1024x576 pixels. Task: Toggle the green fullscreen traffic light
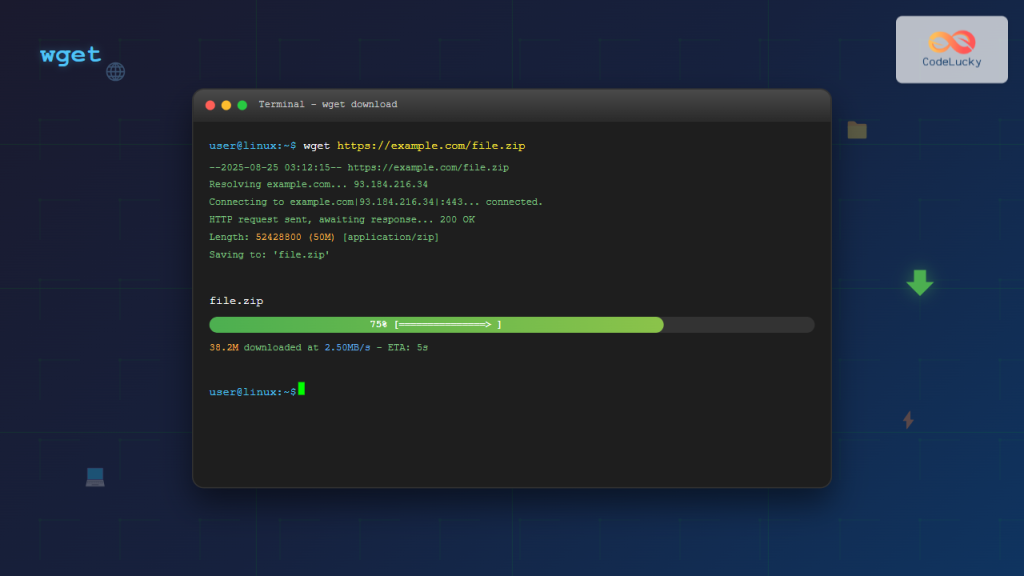pos(240,104)
